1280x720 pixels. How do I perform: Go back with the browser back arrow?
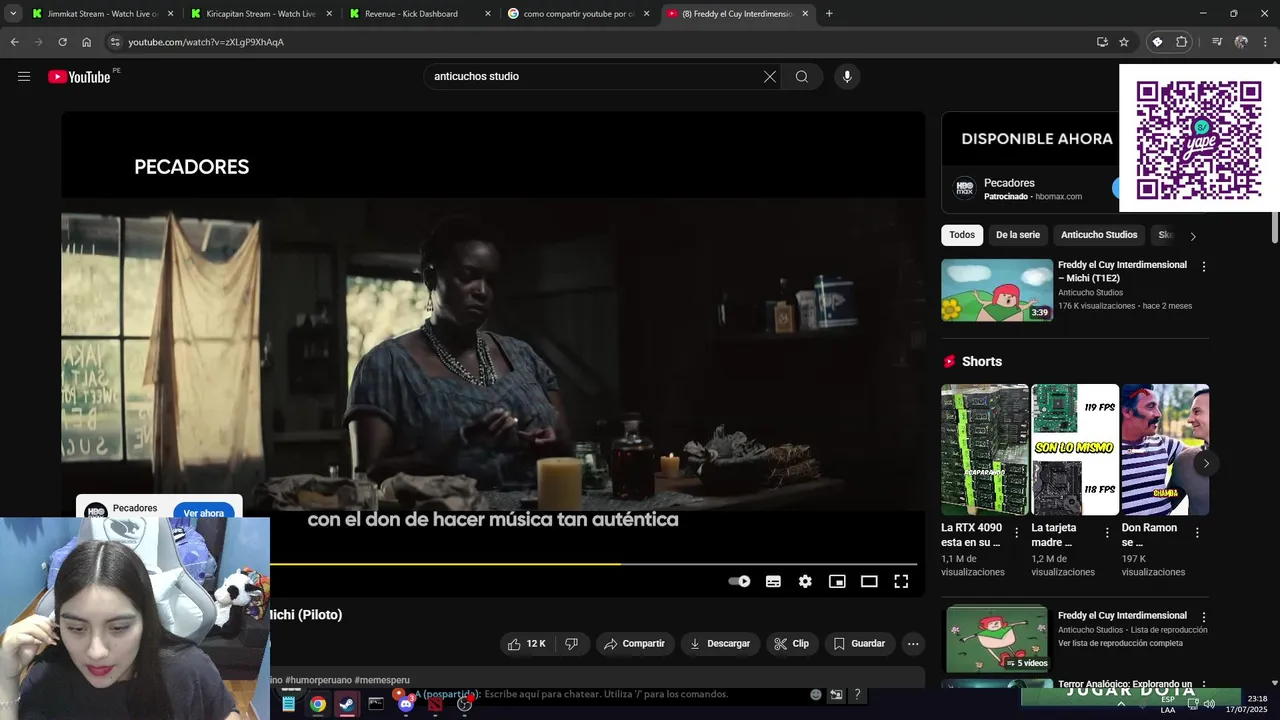14,42
